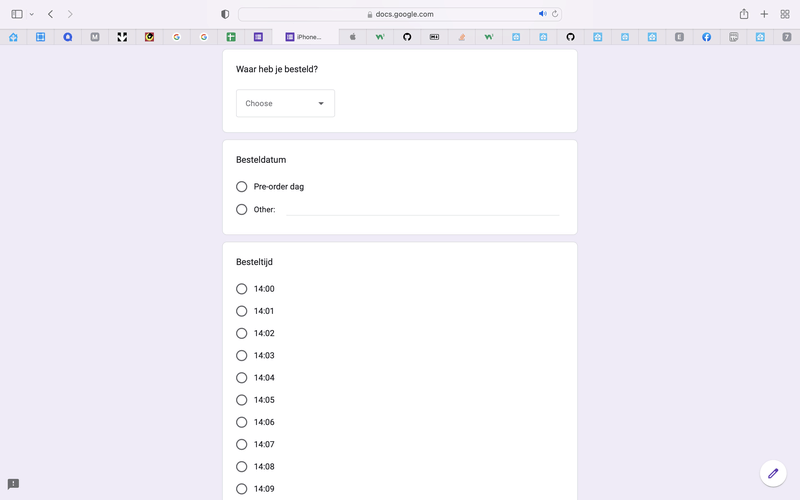Report a problem using exclamation icon
The width and height of the screenshot is (800, 500).
pyautogui.click(x=13, y=484)
